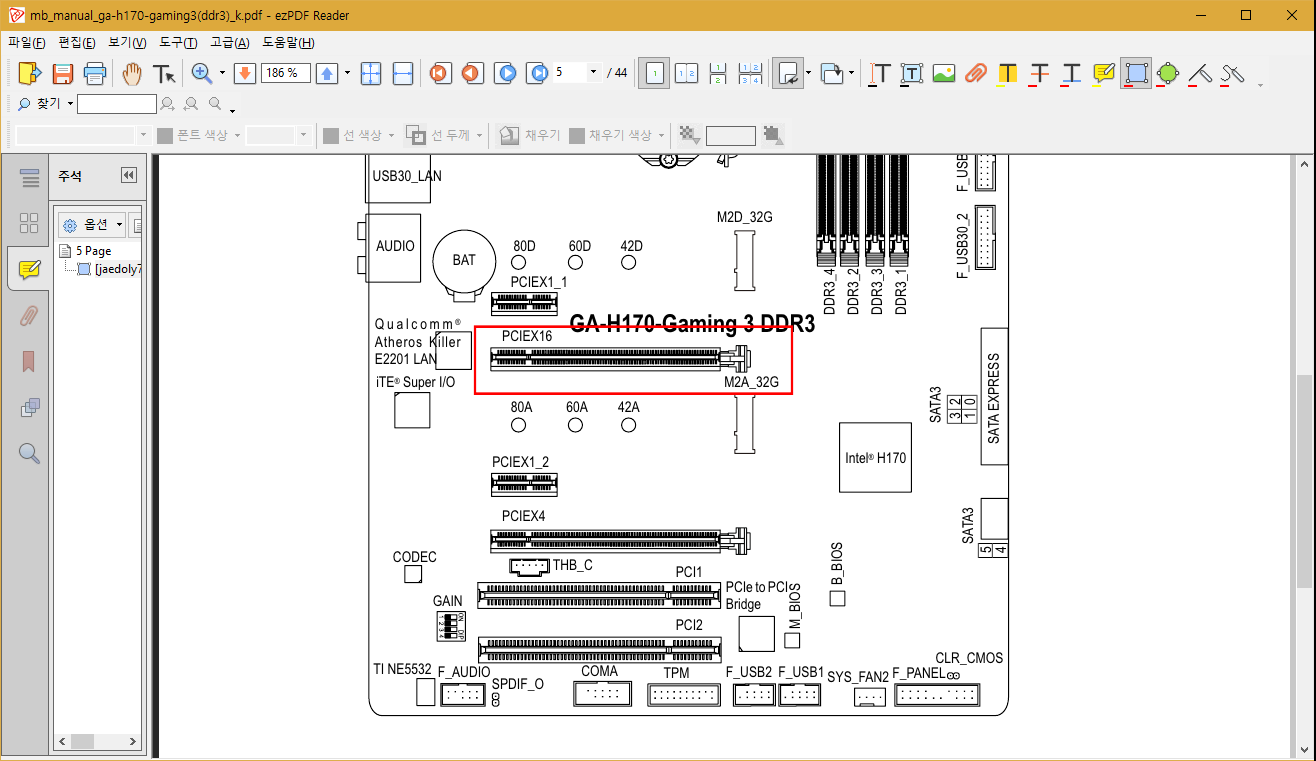Open the comments tab in the sidebar
The height and width of the screenshot is (761, 1316).
pyautogui.click(x=29, y=269)
